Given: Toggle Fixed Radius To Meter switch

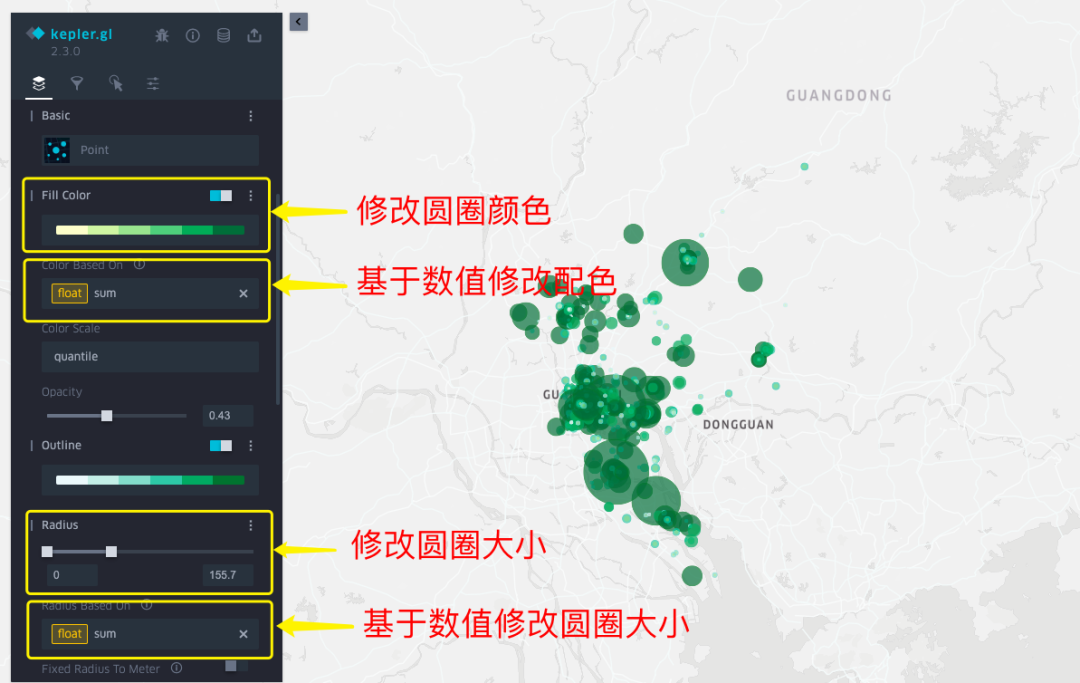Looking at the screenshot, I should click(236, 666).
